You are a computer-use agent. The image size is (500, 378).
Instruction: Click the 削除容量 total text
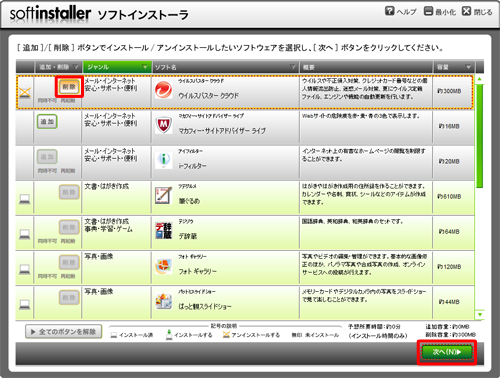pyautogui.click(x=450, y=335)
